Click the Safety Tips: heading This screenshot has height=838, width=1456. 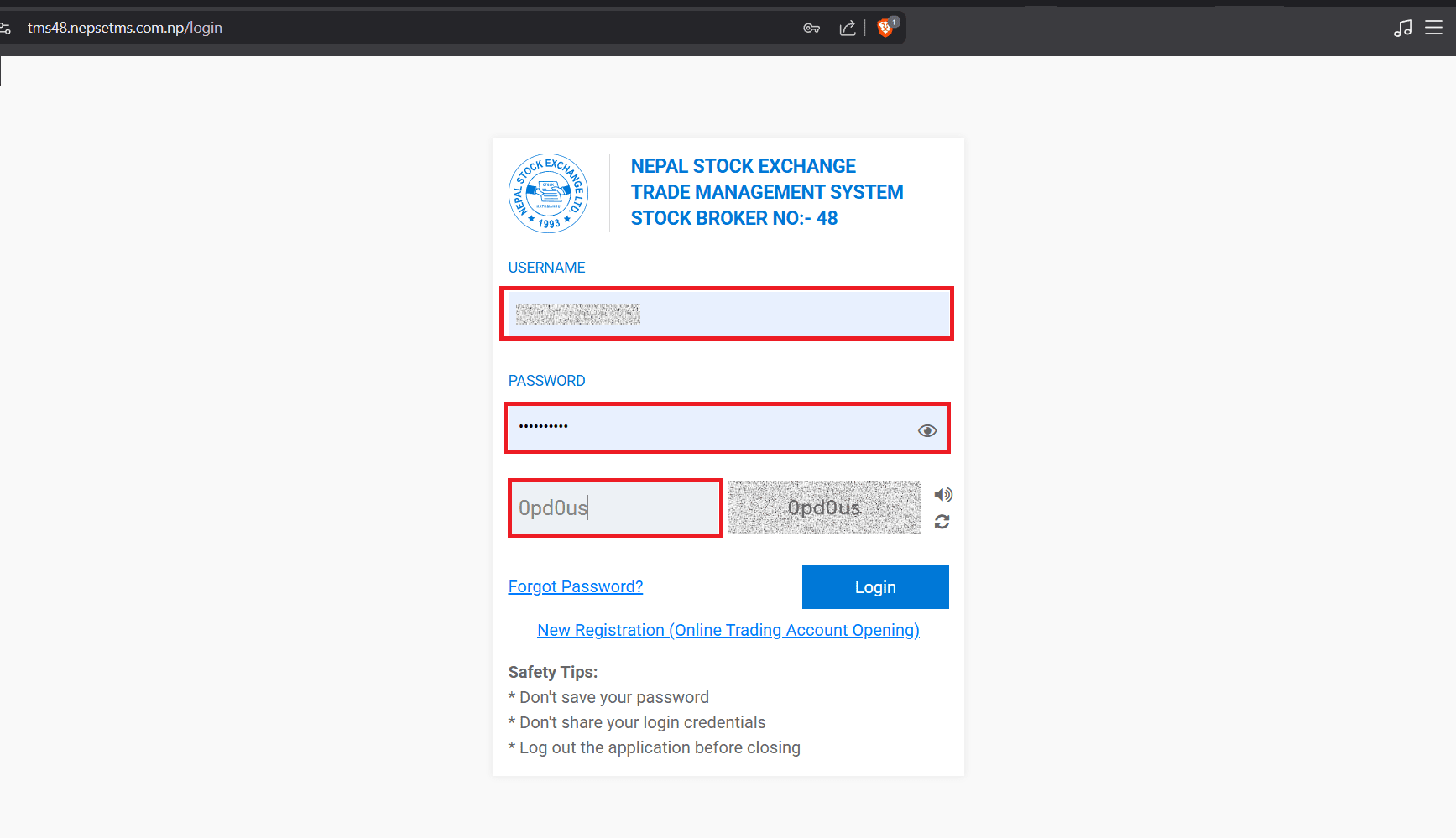click(x=553, y=672)
